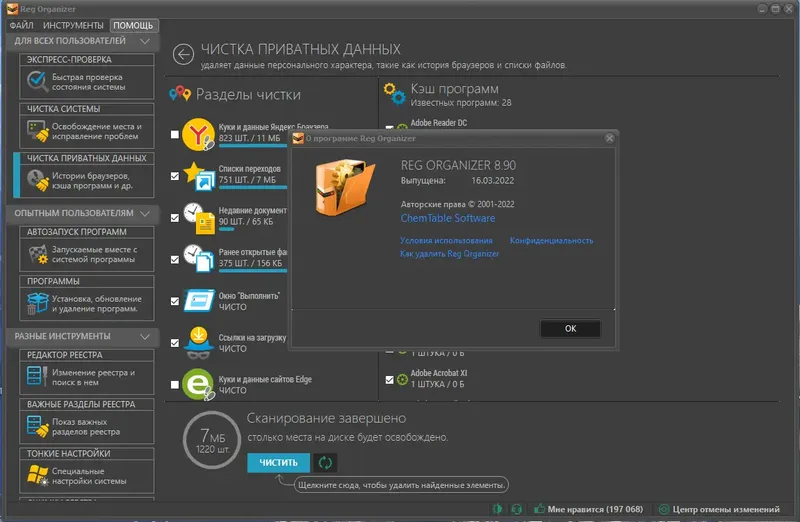Open Чистка системы broom icon

click(38, 131)
